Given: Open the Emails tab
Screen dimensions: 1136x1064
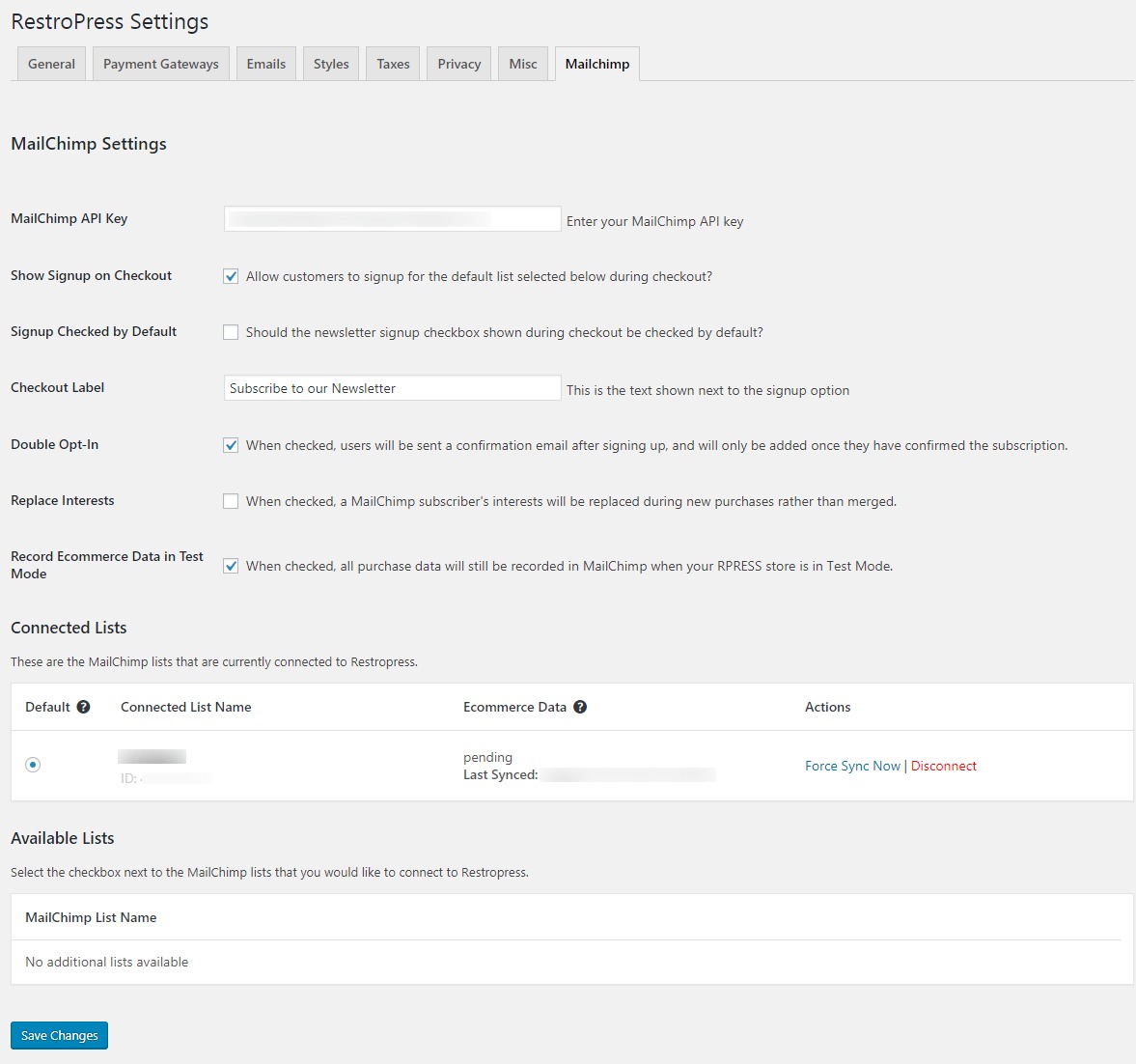Looking at the screenshot, I should (x=265, y=64).
